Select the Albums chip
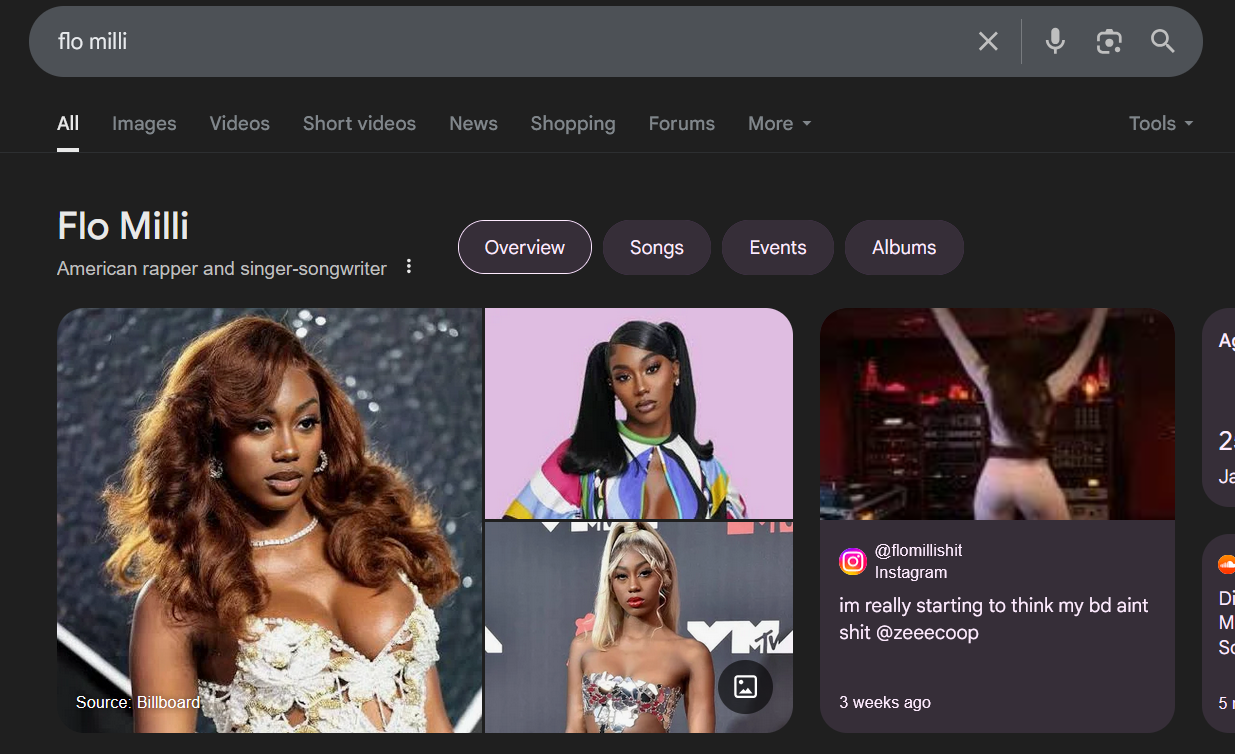Screen dimensions: 1235x754 [x=904, y=247]
